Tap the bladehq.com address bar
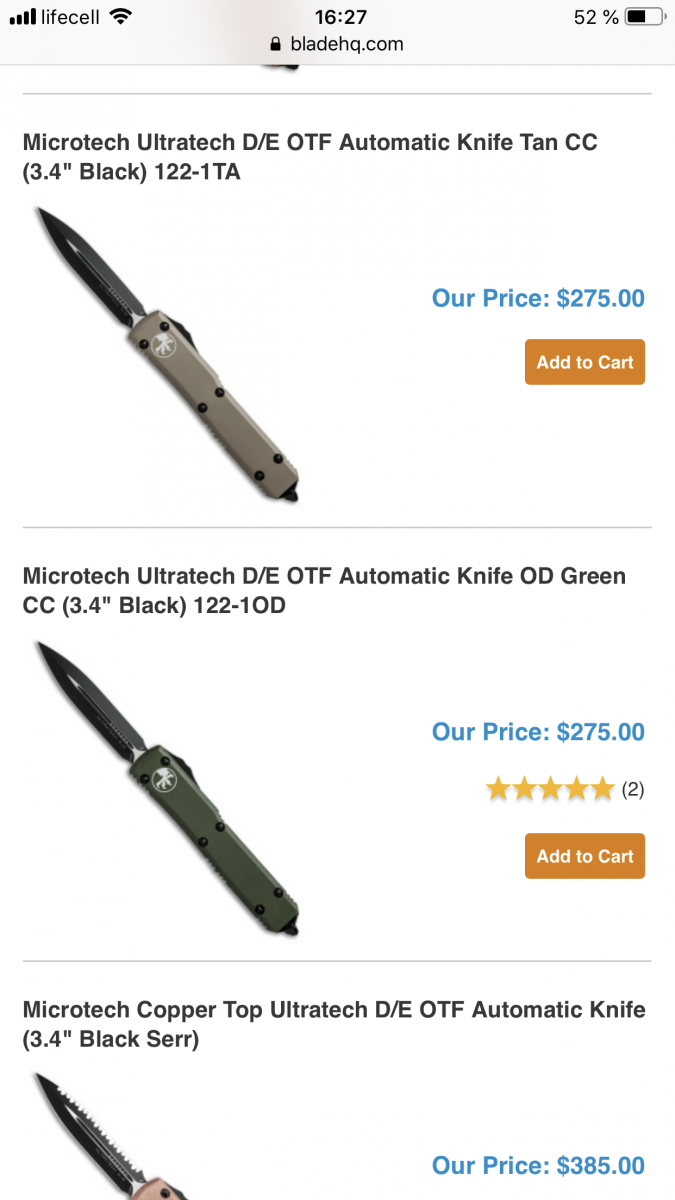 337,44
